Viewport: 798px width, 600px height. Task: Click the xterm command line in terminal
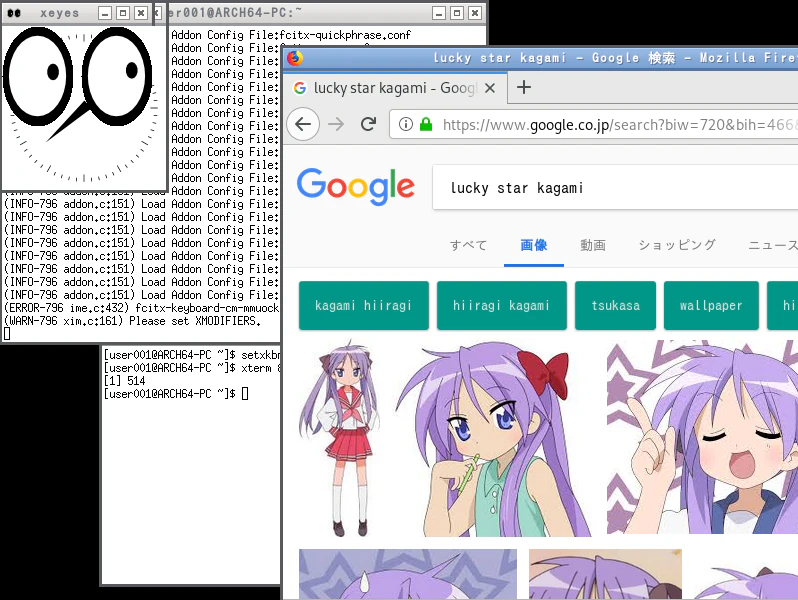coord(192,367)
